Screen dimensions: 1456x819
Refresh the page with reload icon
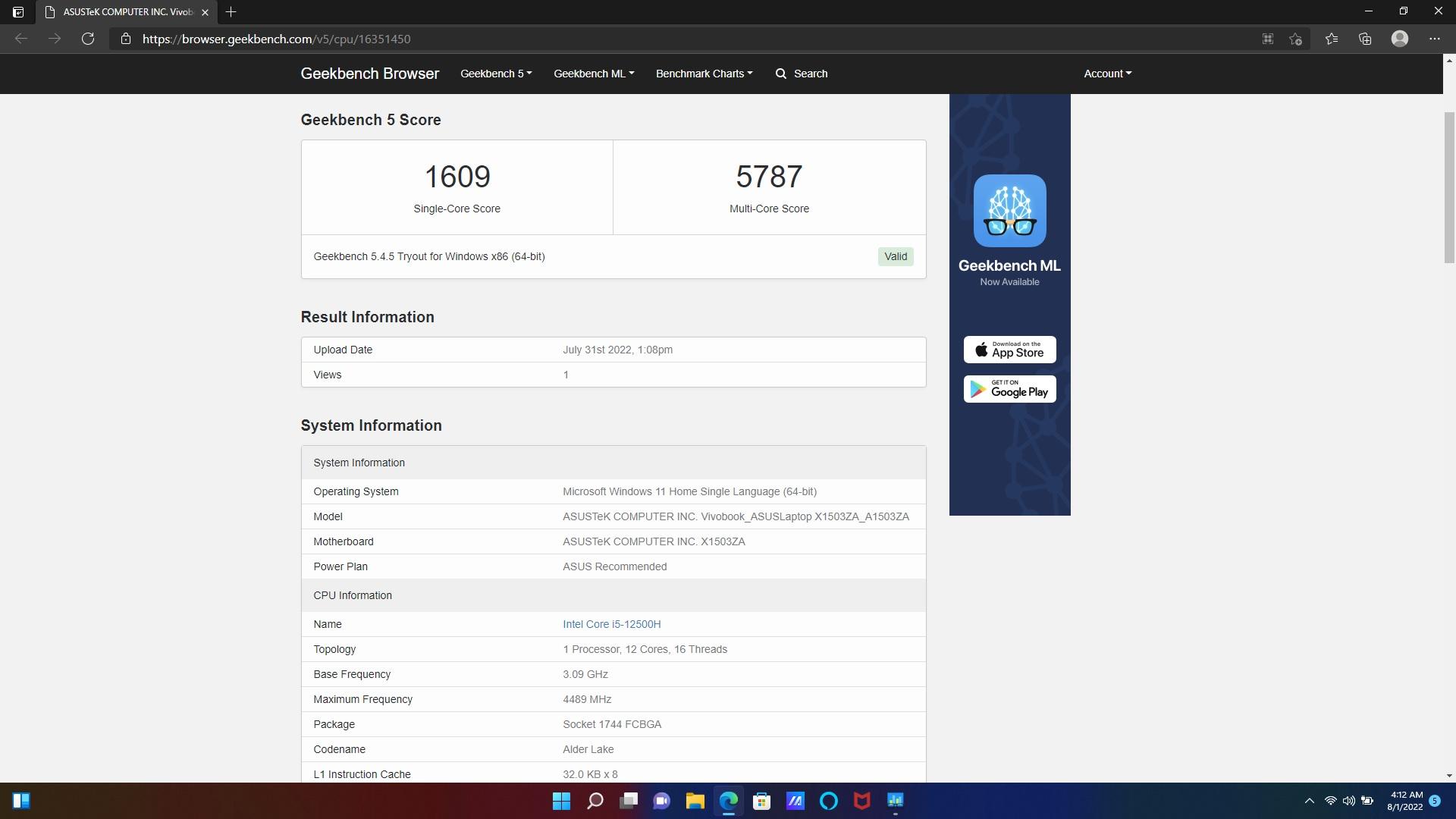[x=88, y=39]
